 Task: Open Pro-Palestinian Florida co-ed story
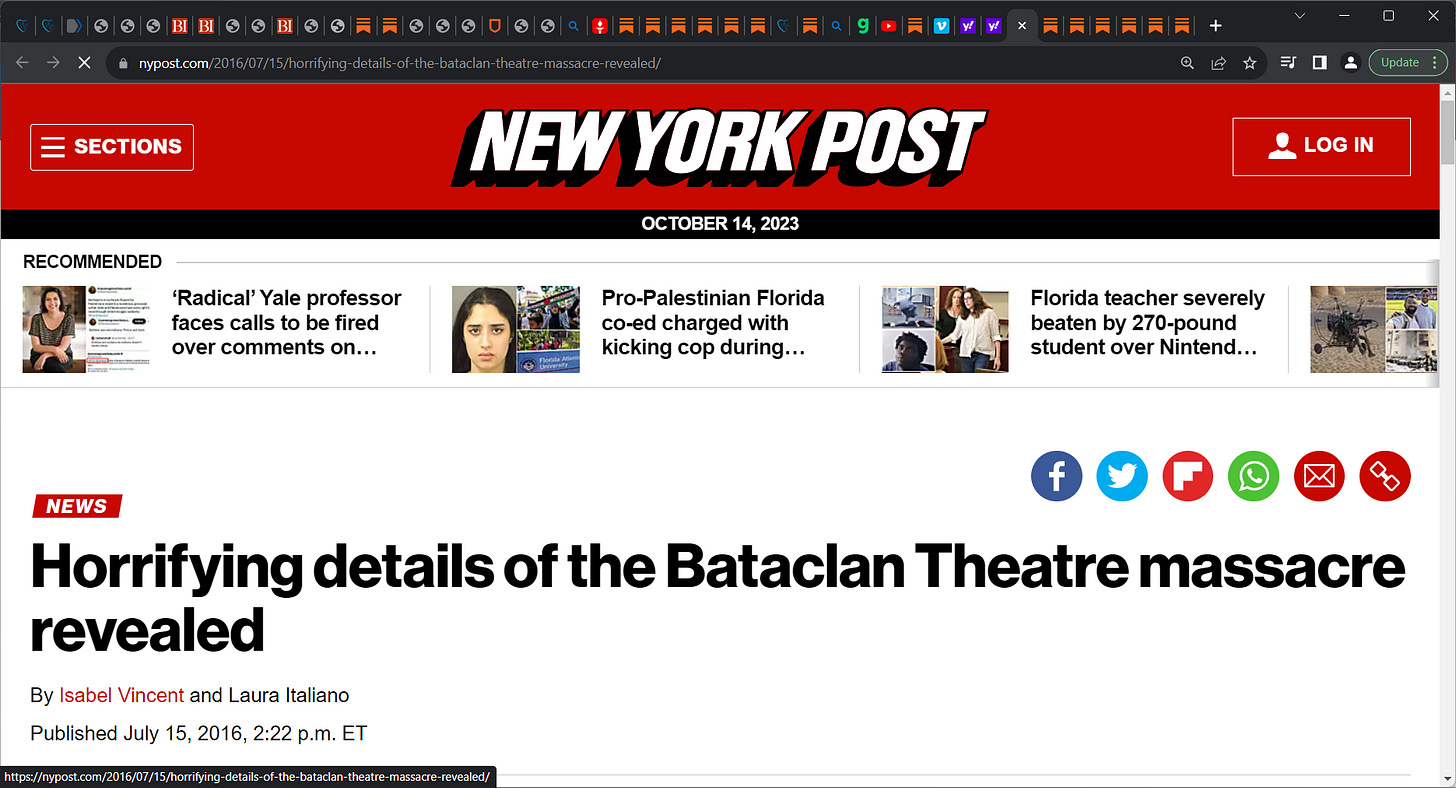(x=713, y=323)
